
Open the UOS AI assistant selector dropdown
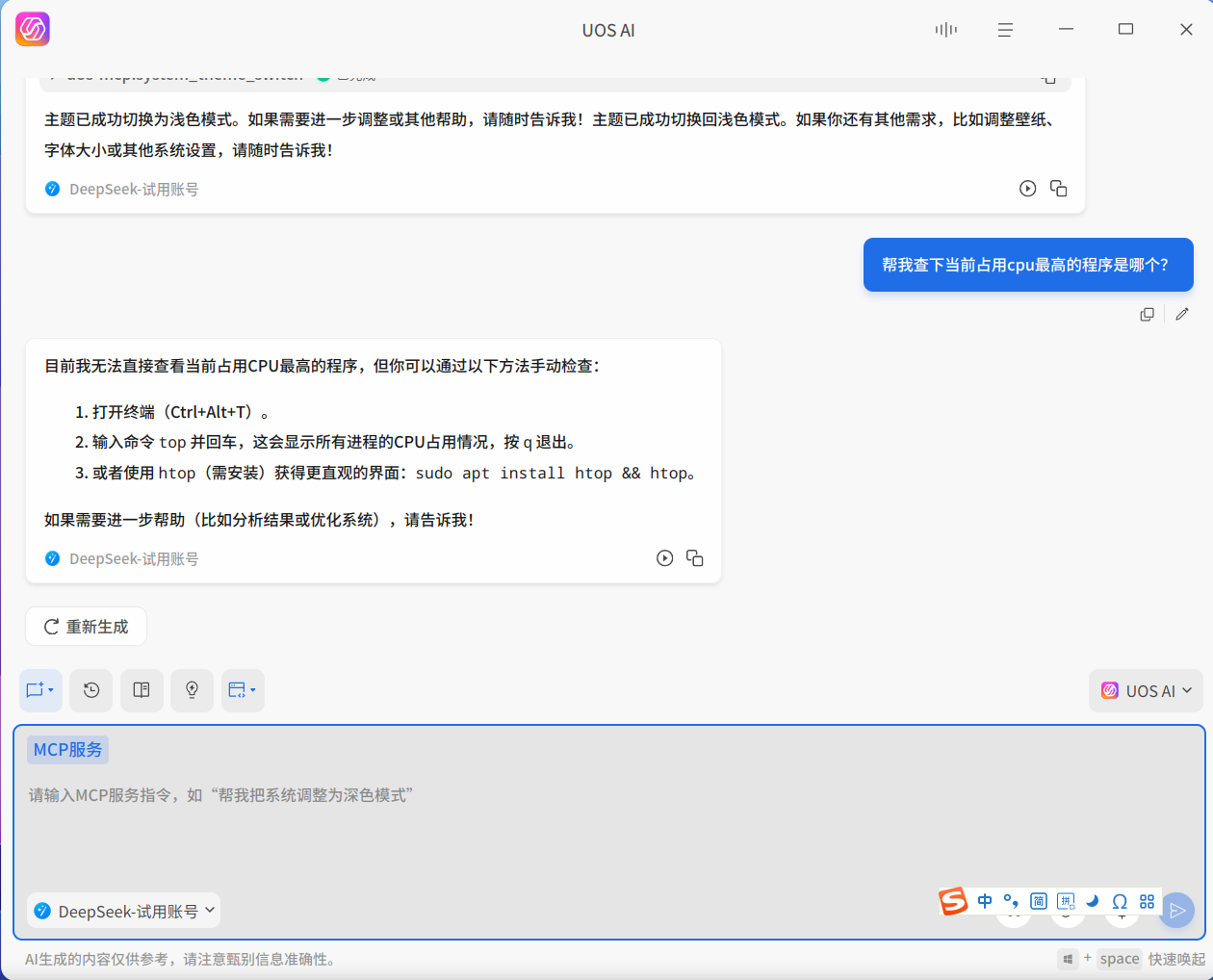tap(1146, 691)
